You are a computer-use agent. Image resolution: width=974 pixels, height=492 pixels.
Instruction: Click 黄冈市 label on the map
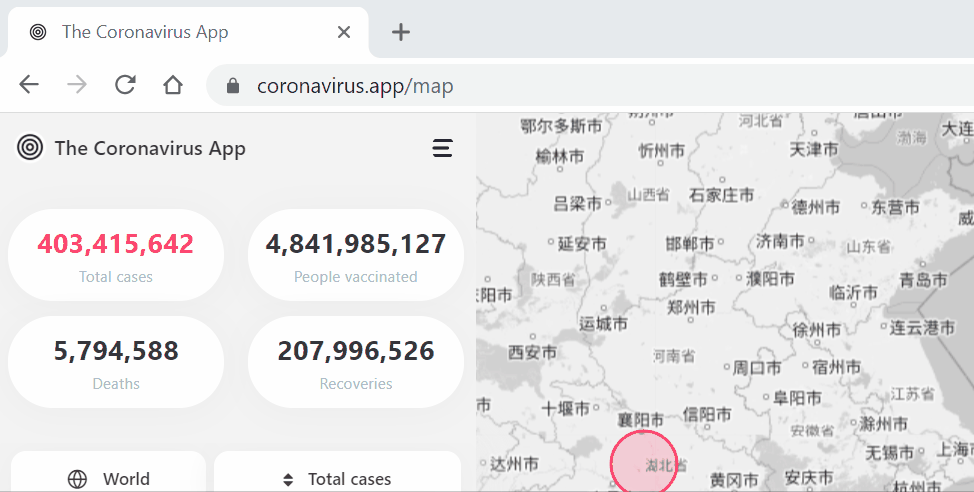[x=734, y=480]
